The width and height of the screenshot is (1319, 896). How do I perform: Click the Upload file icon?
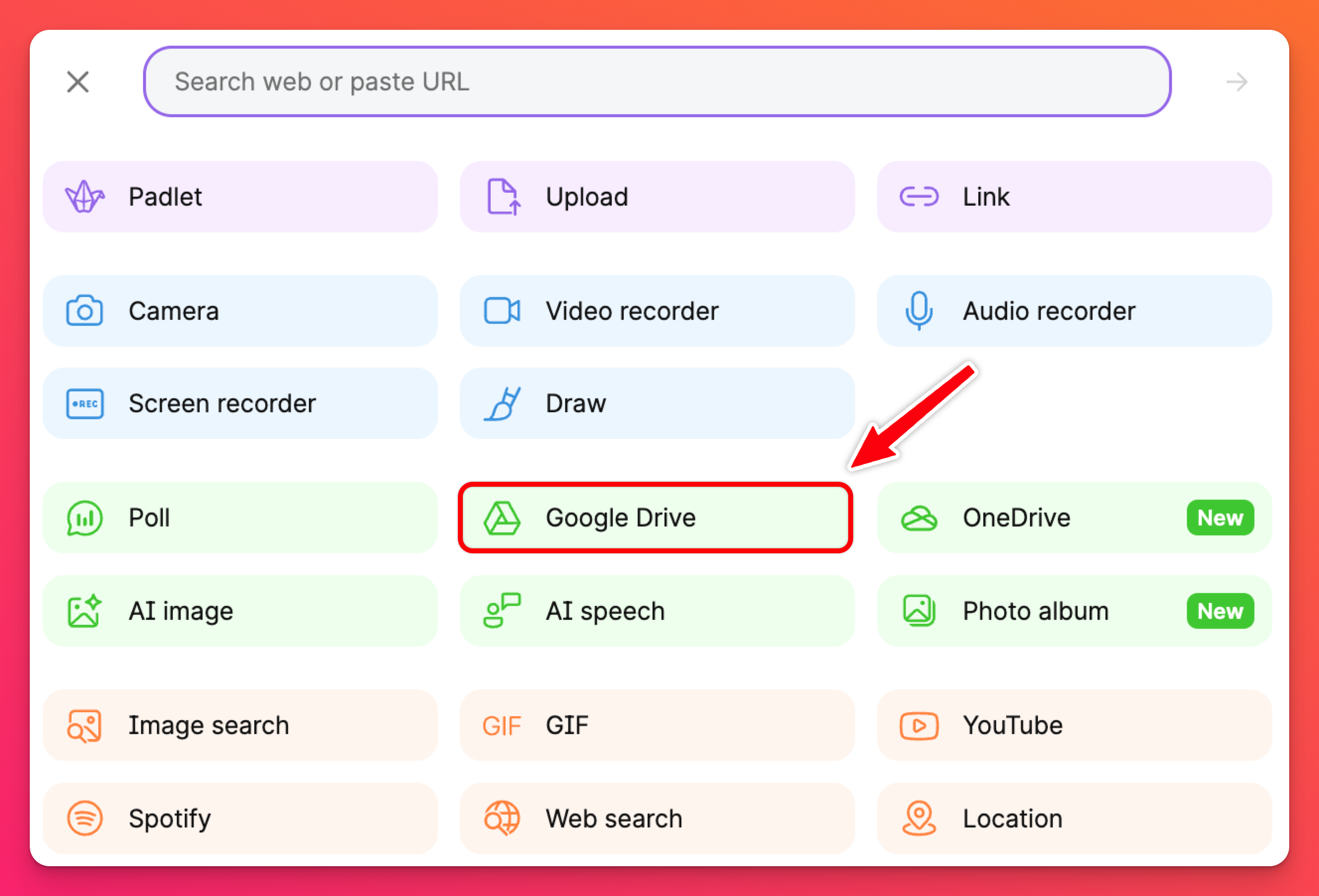tap(502, 197)
